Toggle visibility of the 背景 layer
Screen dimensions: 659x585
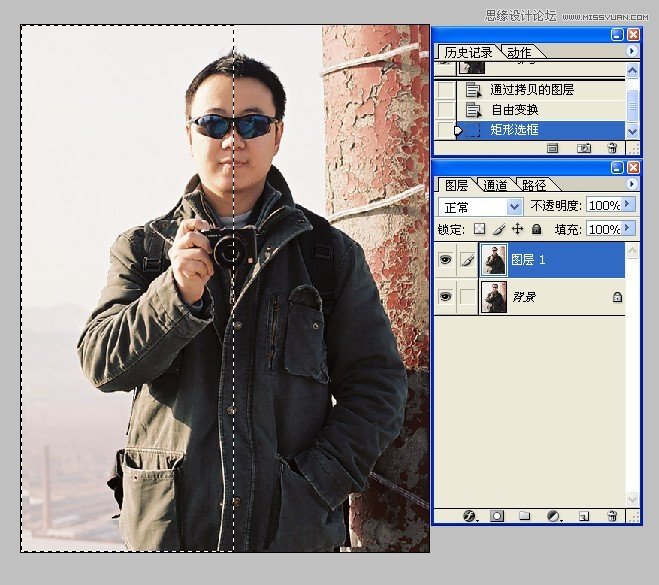click(445, 297)
